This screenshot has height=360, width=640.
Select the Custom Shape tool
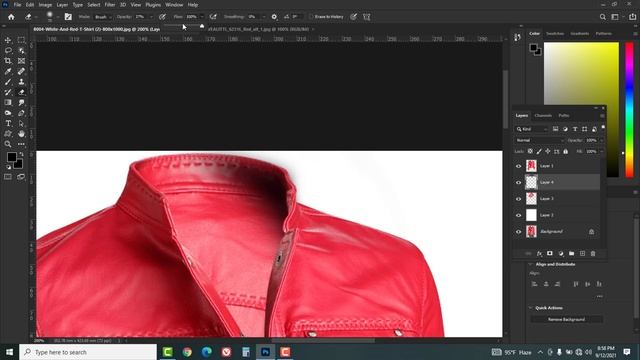tap(8, 133)
